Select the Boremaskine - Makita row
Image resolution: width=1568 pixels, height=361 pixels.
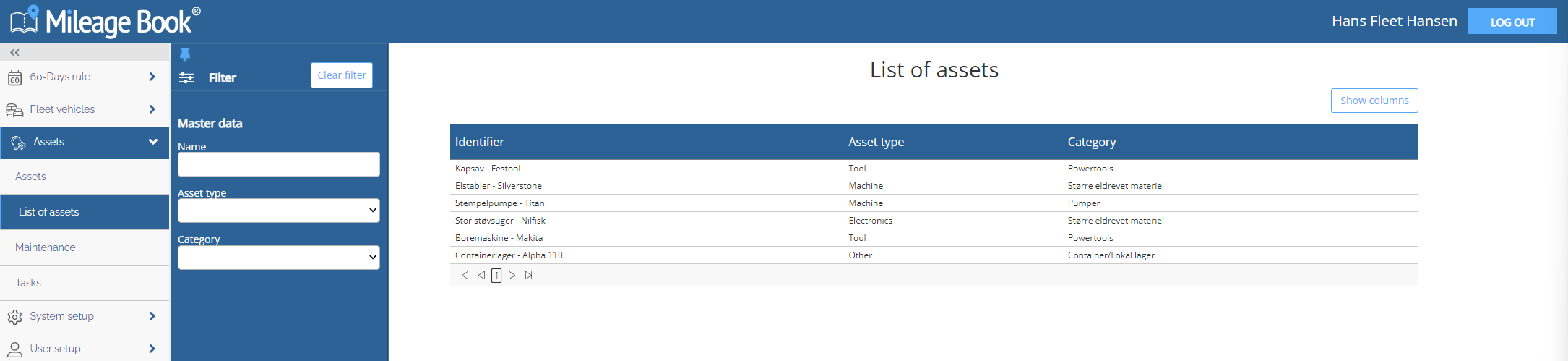coord(934,238)
